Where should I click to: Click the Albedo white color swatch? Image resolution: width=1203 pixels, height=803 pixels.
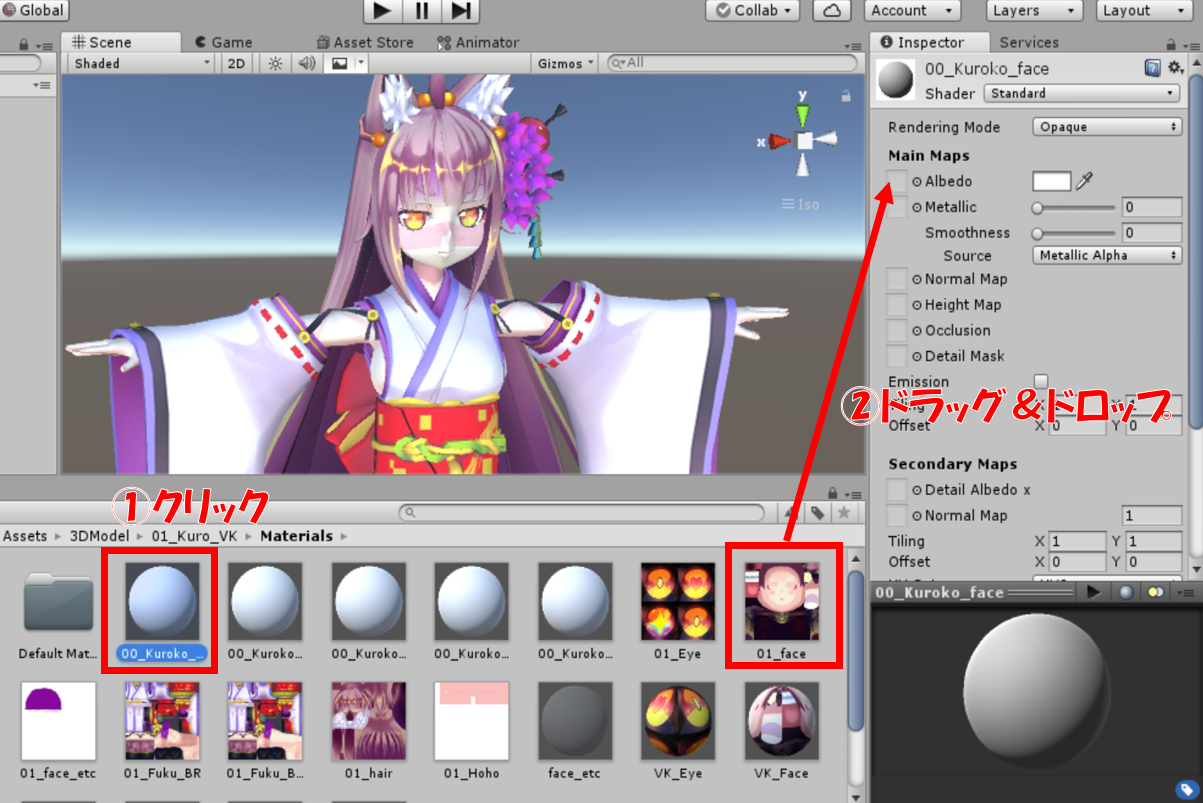(x=1051, y=181)
